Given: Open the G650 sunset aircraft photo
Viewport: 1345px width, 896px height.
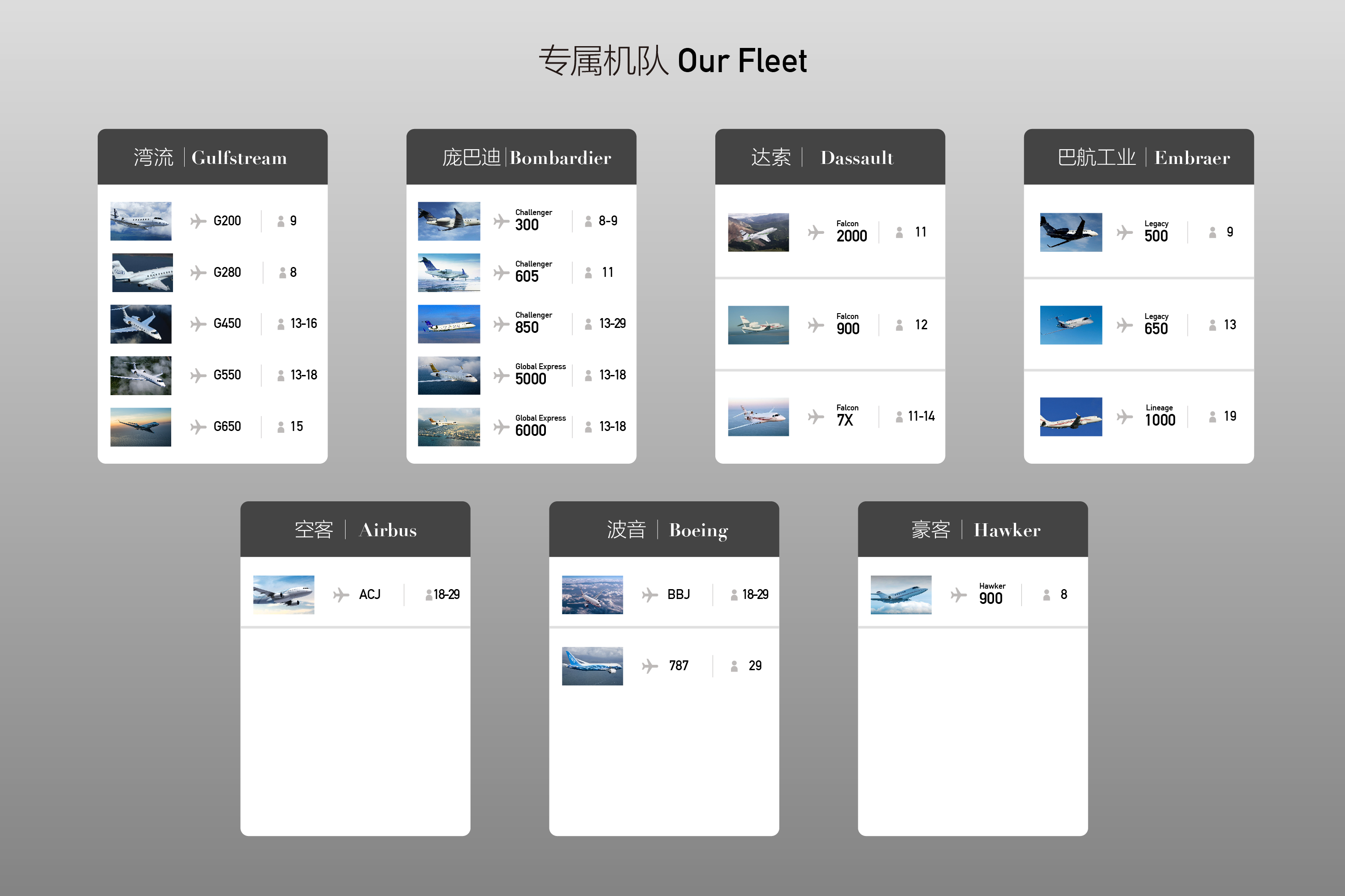Looking at the screenshot, I should coord(141,427).
